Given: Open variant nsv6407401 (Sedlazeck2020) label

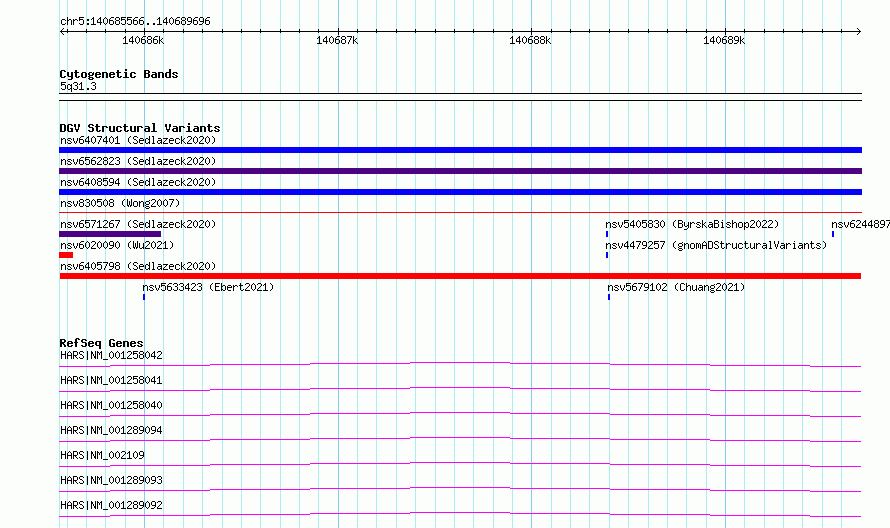Looking at the screenshot, I should pyautogui.click(x=138, y=140).
